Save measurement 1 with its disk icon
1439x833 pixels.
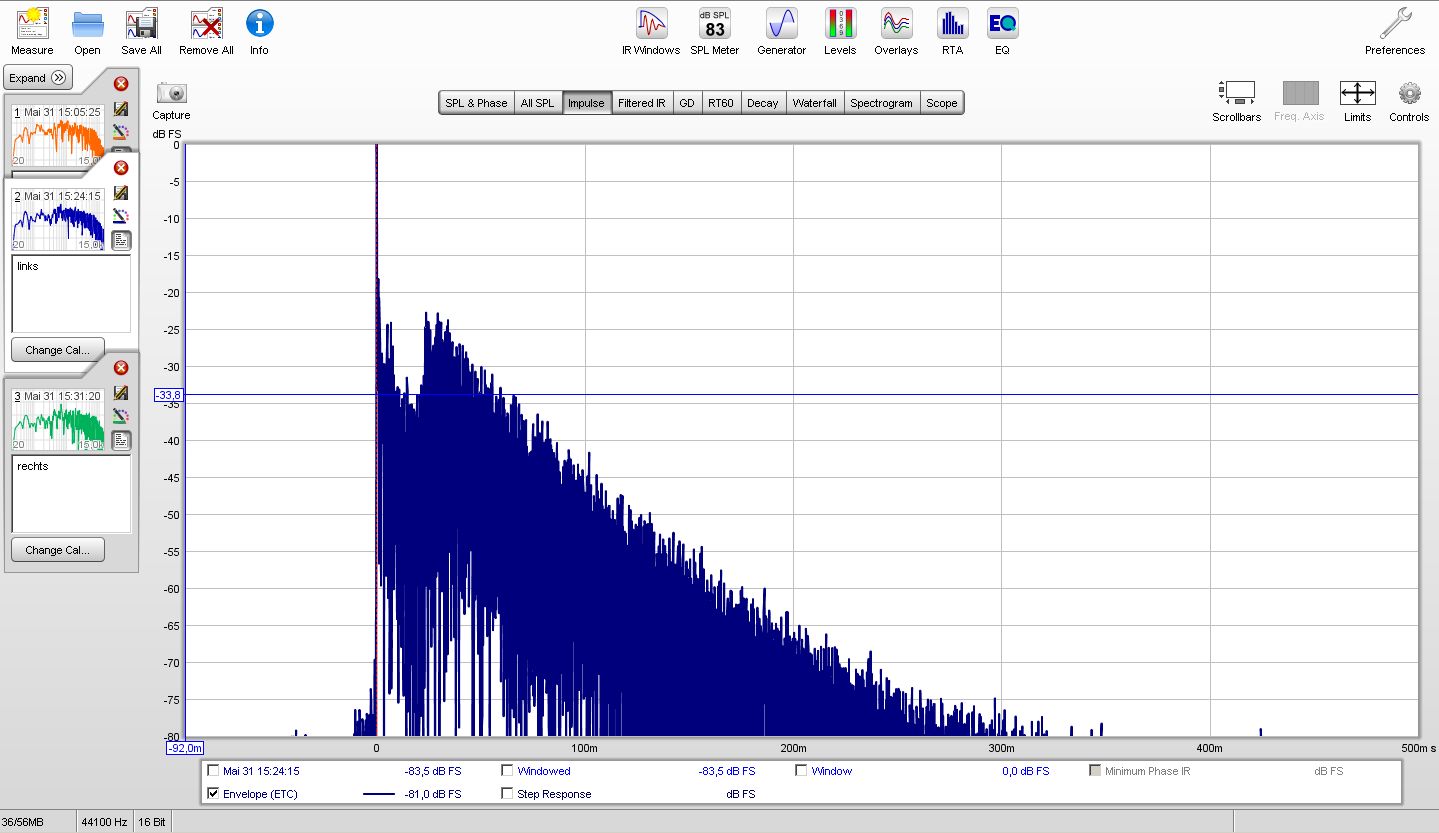(121, 108)
